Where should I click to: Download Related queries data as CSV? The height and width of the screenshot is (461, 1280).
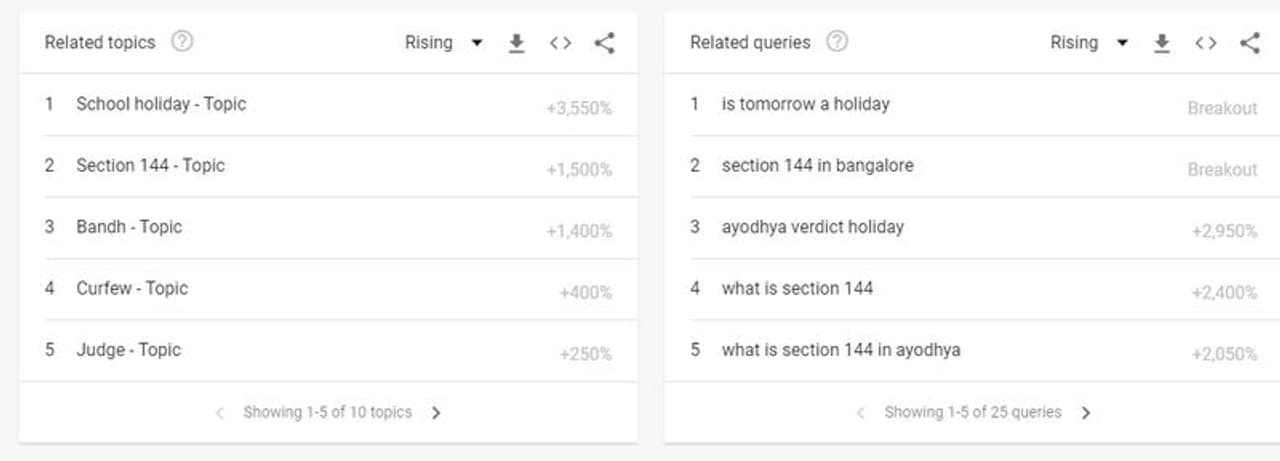pos(1161,43)
